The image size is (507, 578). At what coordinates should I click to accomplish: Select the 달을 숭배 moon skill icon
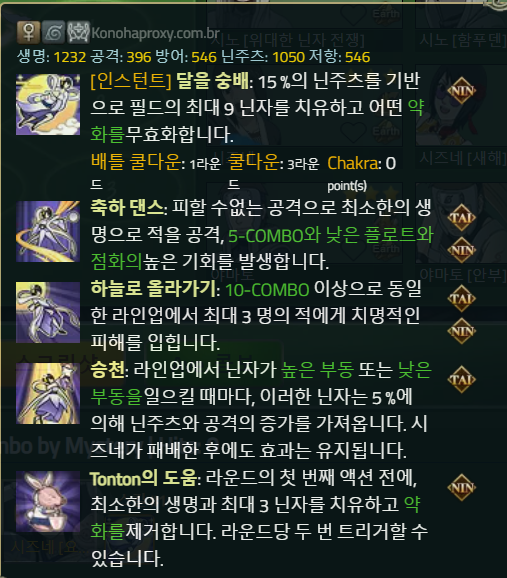pos(48,104)
